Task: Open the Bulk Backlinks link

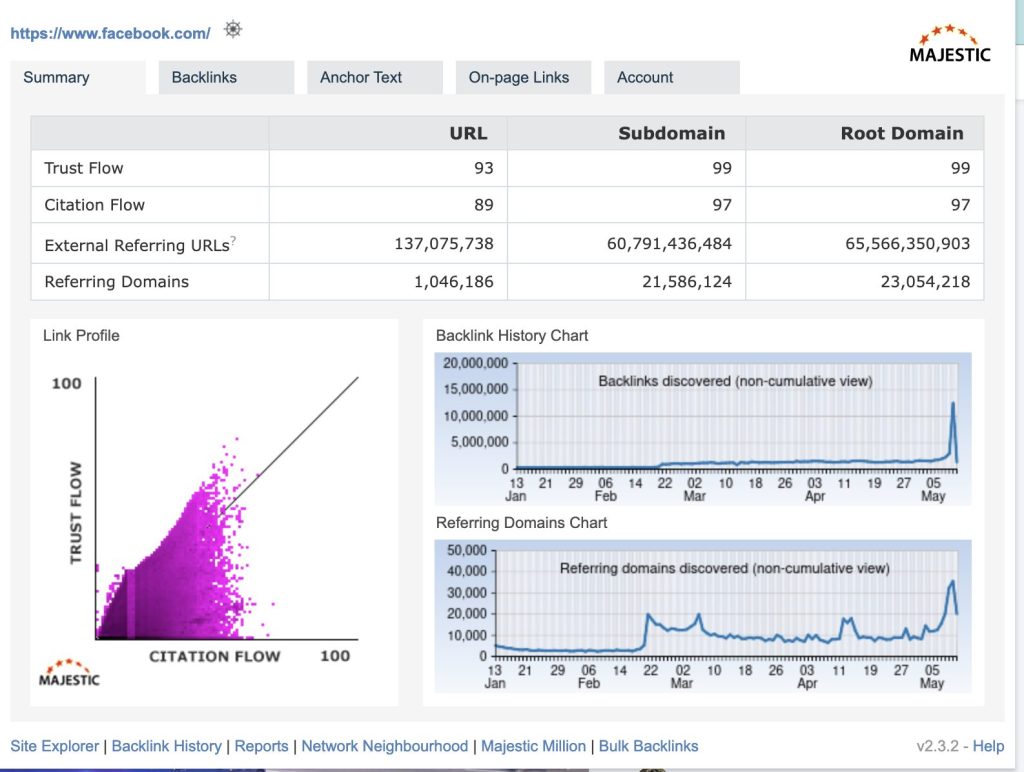Action: click(x=648, y=746)
